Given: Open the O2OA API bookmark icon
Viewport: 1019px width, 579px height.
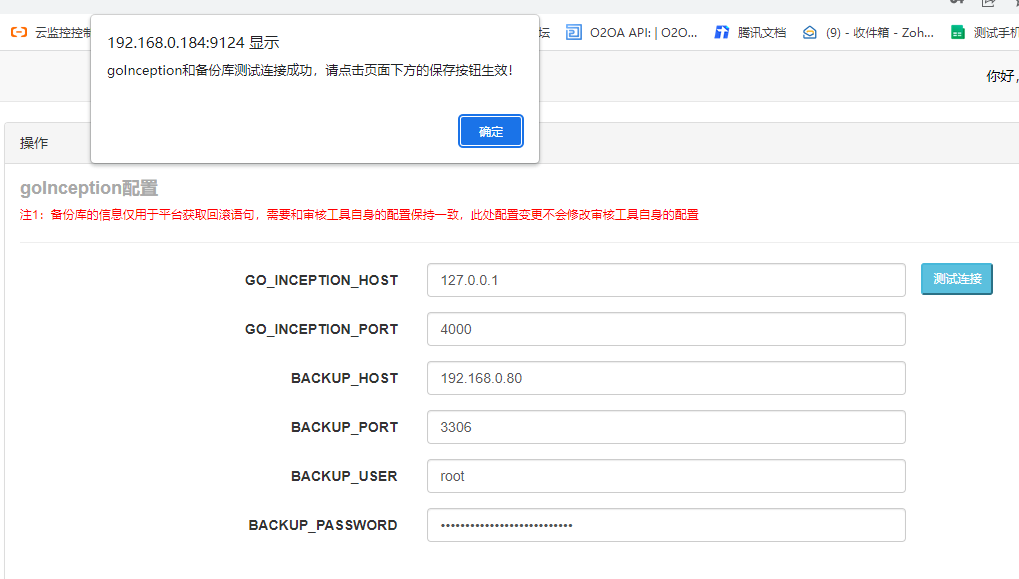Looking at the screenshot, I should click(573, 32).
